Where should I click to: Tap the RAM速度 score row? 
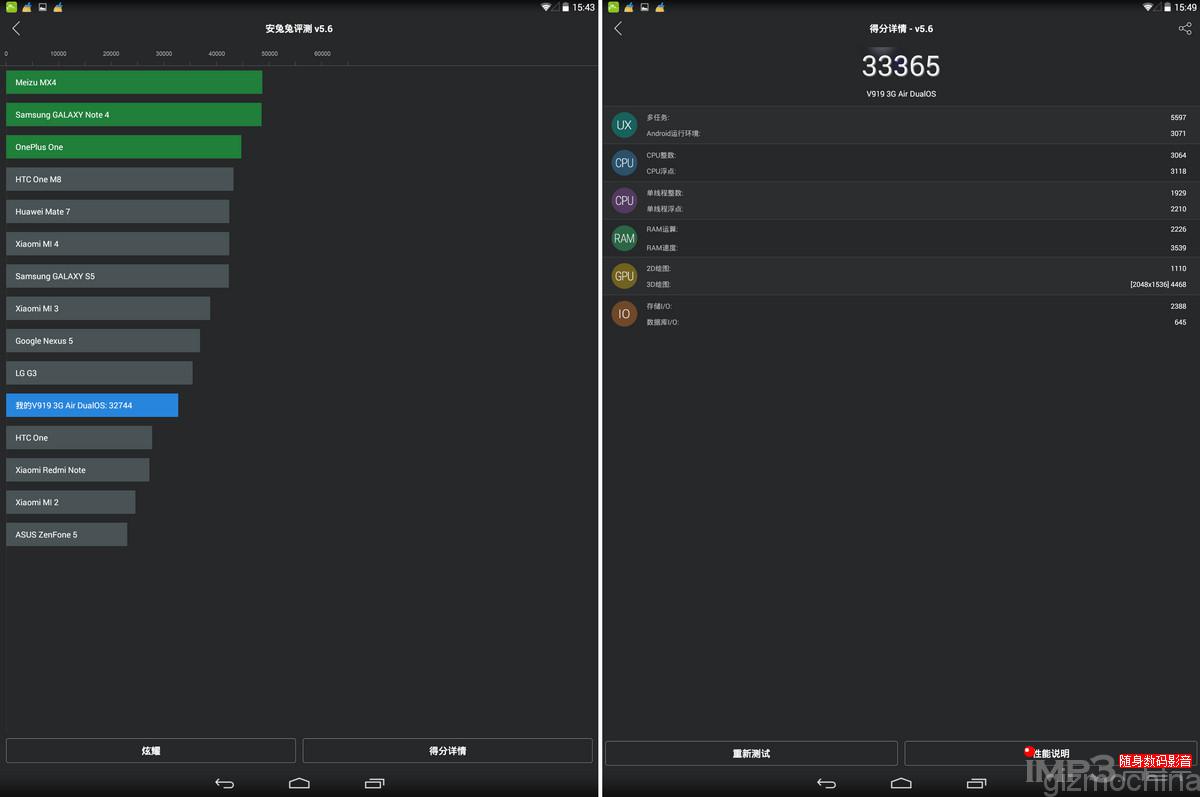(916, 247)
